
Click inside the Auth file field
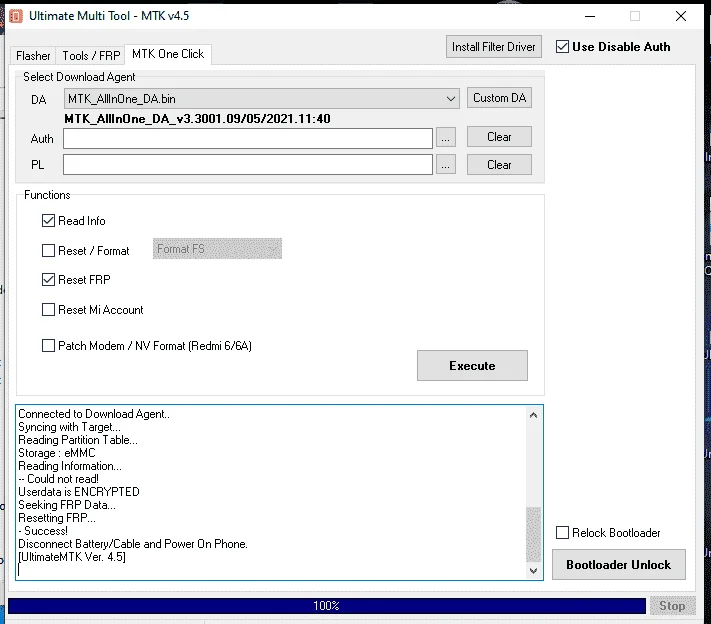[248, 138]
